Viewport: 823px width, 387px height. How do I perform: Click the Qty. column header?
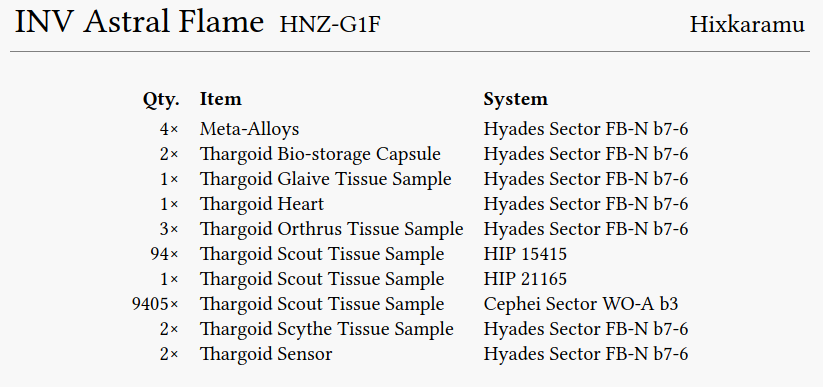[x=161, y=100]
